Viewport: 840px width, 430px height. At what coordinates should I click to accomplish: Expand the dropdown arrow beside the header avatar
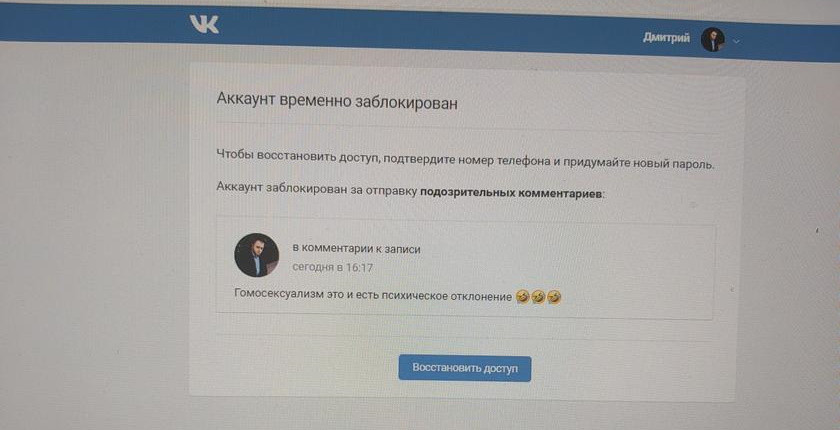click(736, 41)
